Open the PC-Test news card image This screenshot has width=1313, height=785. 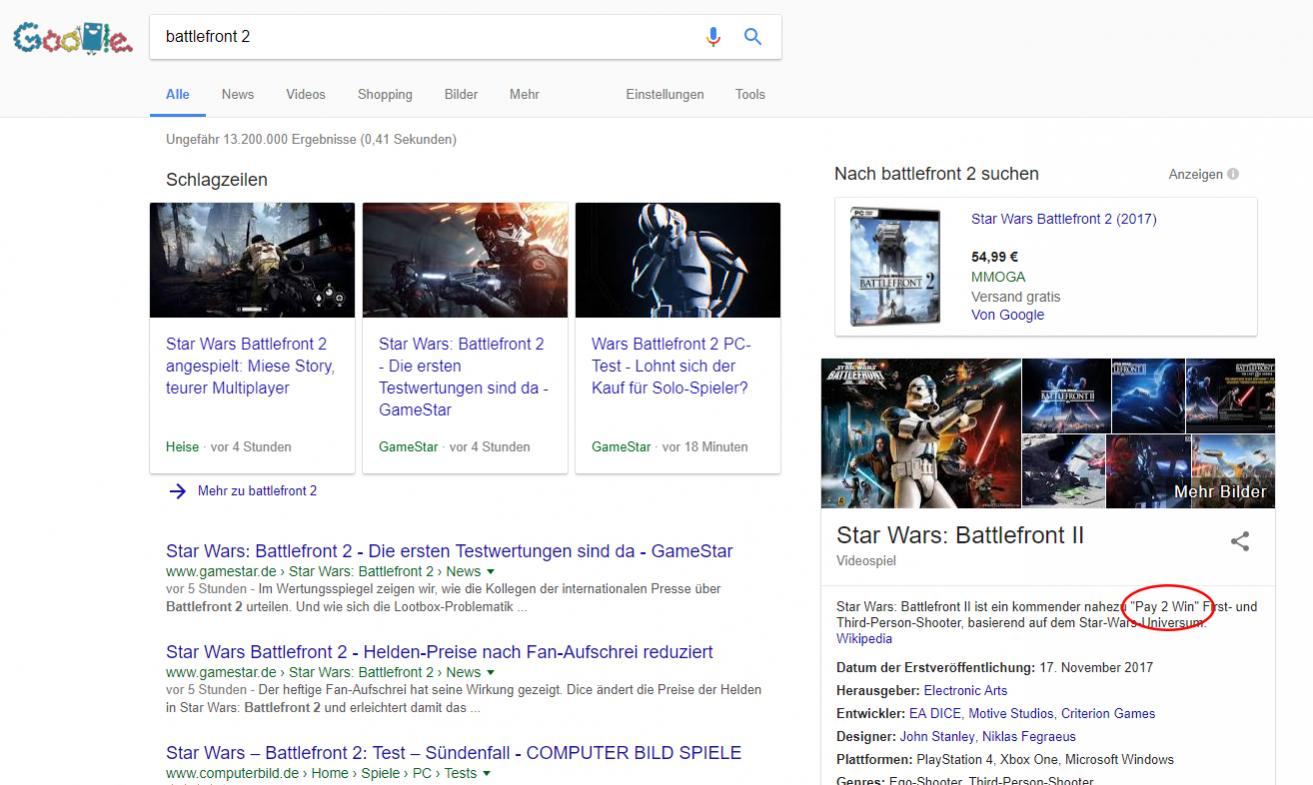coord(678,260)
